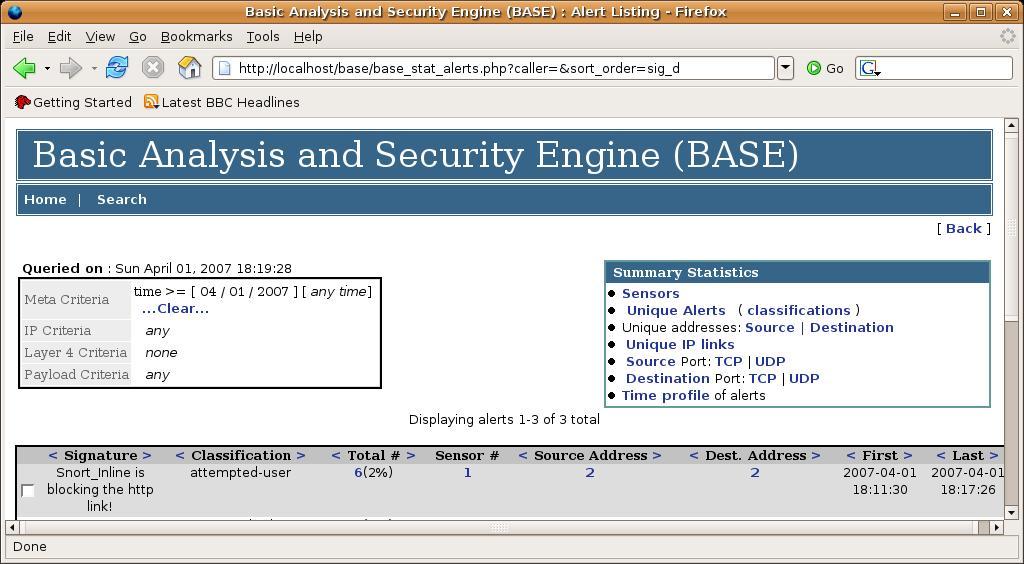
Task: Open Unique addresses Source link
Action: coord(769,328)
